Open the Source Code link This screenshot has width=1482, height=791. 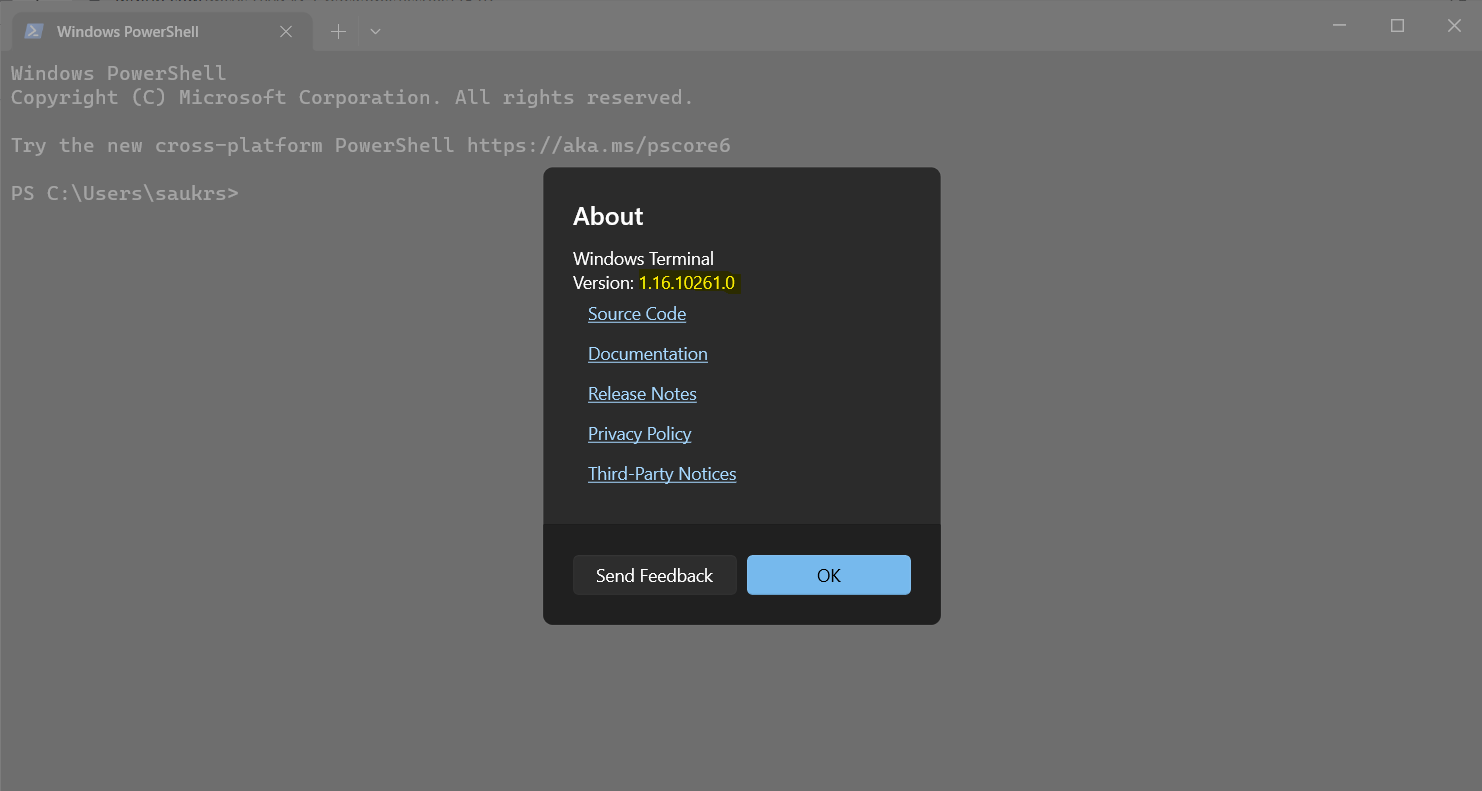click(x=637, y=313)
